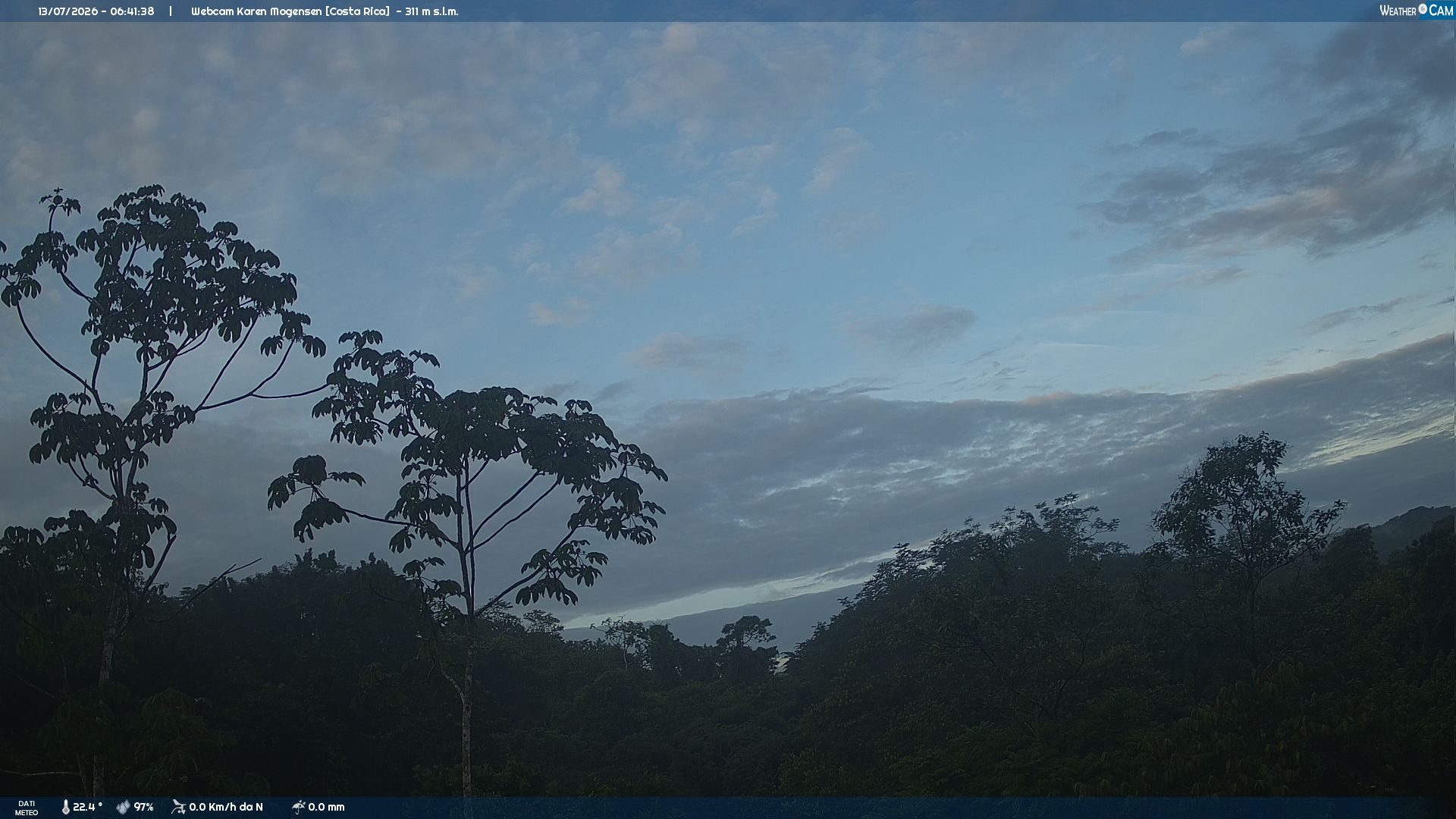Select the 'Webcam Karen Mogensen [Costa Rica]' title
This screenshot has width=1456, height=819.
(x=290, y=11)
